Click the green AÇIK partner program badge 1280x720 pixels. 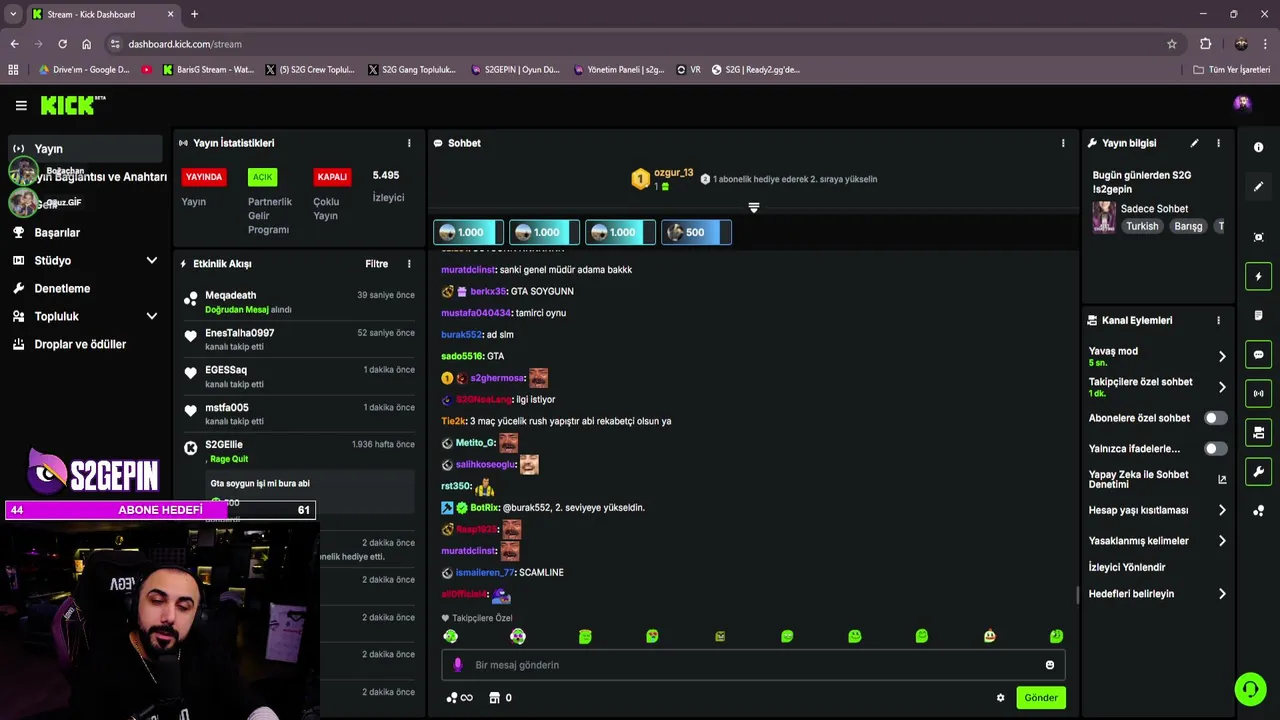[262, 177]
